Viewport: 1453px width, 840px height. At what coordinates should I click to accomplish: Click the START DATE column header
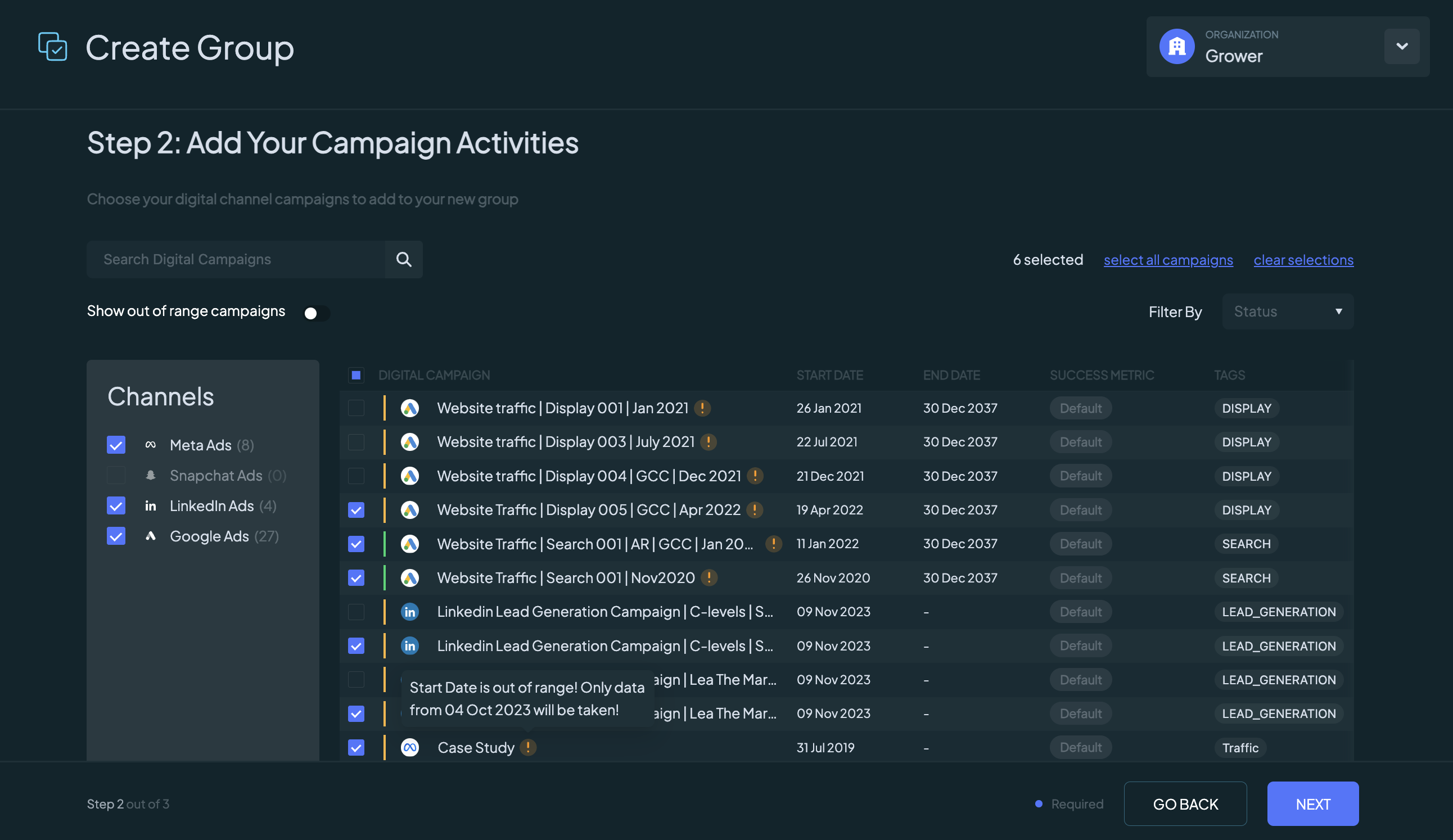pos(829,376)
